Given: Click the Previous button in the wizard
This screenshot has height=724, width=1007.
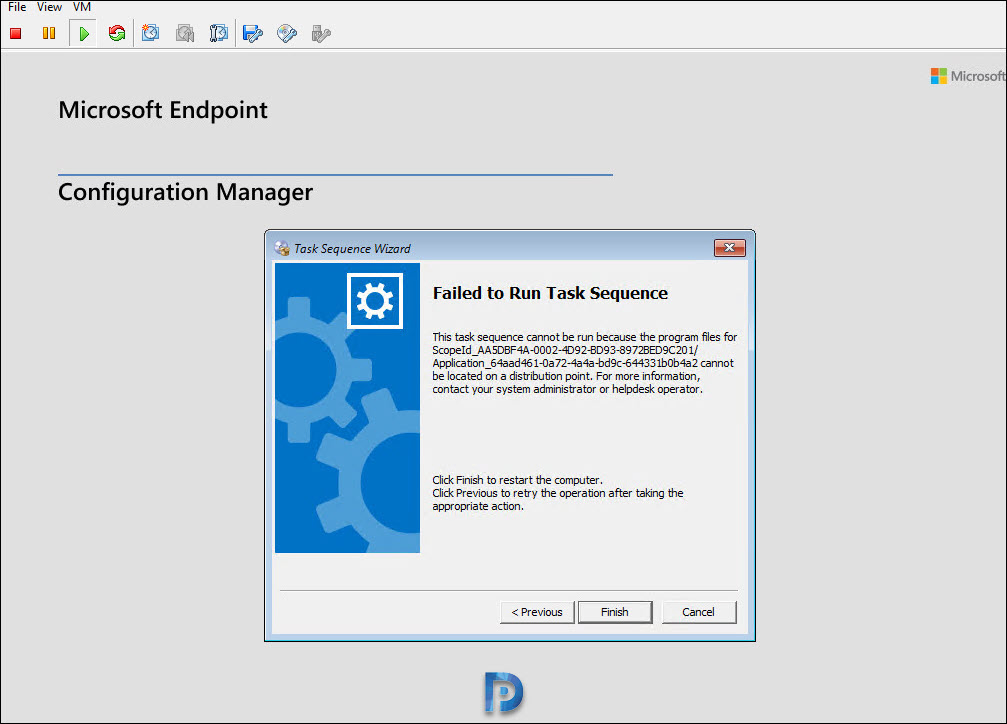Looking at the screenshot, I should point(537,612).
